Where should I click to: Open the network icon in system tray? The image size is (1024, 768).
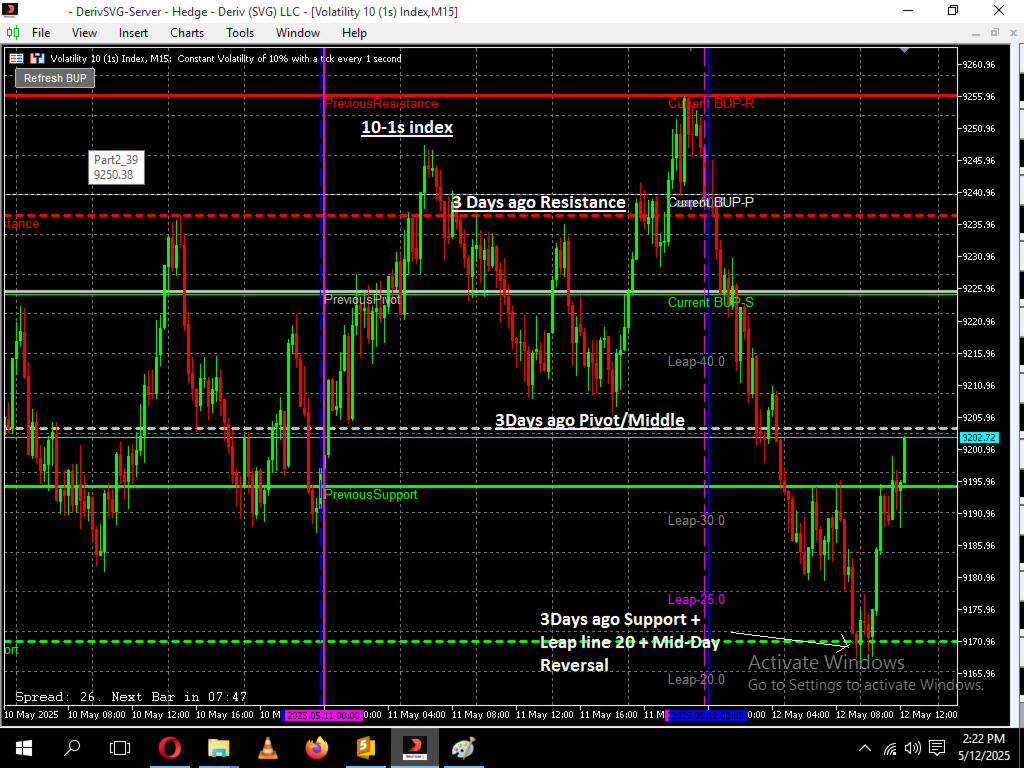point(890,748)
